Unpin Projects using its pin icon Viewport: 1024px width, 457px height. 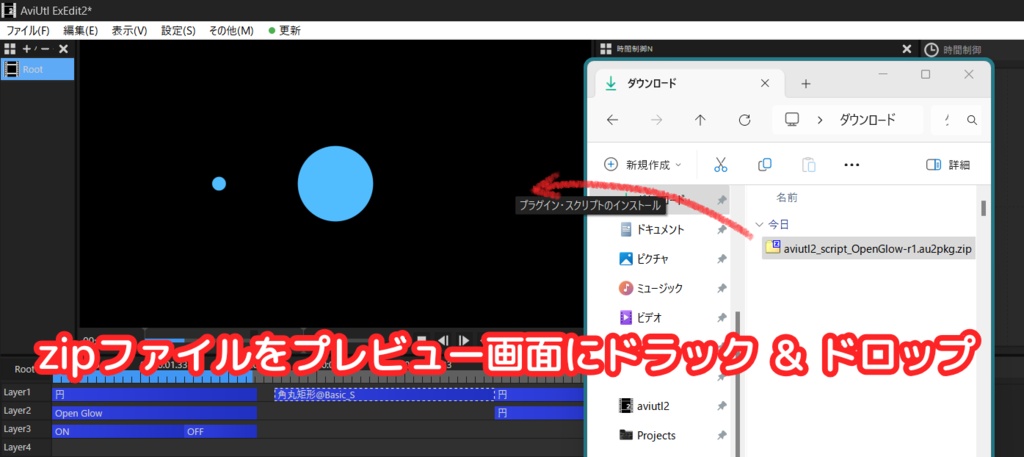[x=722, y=435]
